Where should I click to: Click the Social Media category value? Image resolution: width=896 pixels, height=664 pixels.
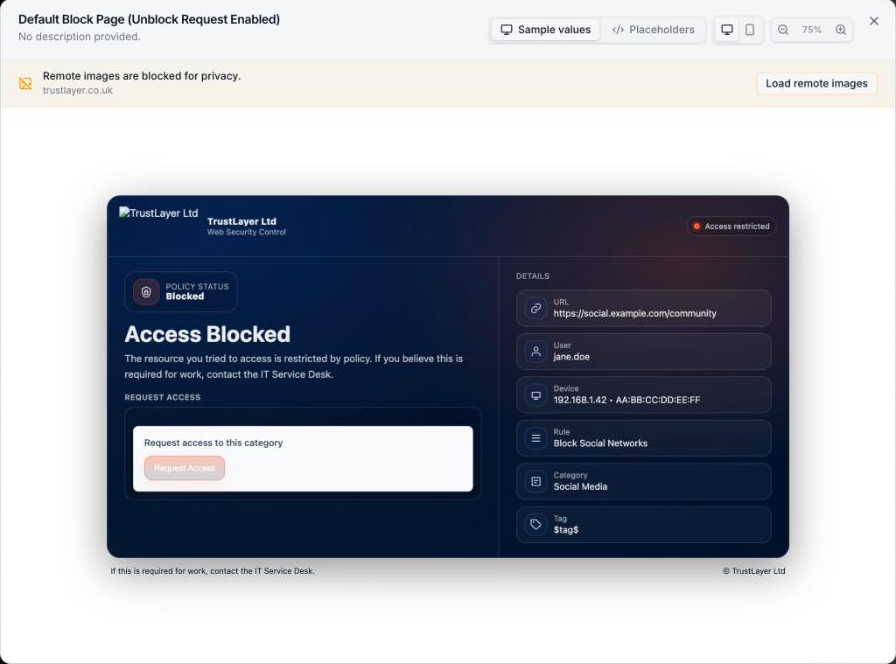click(x=580, y=487)
